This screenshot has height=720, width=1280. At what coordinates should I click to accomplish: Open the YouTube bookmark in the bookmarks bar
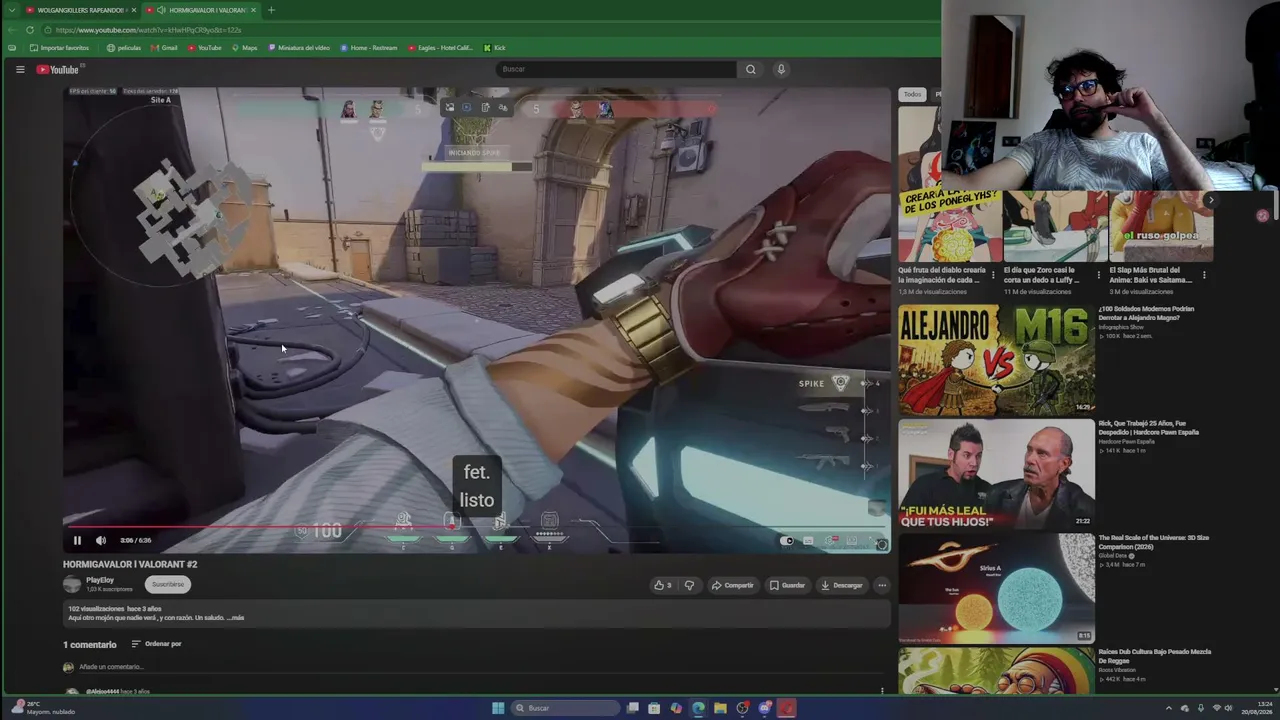coord(204,48)
